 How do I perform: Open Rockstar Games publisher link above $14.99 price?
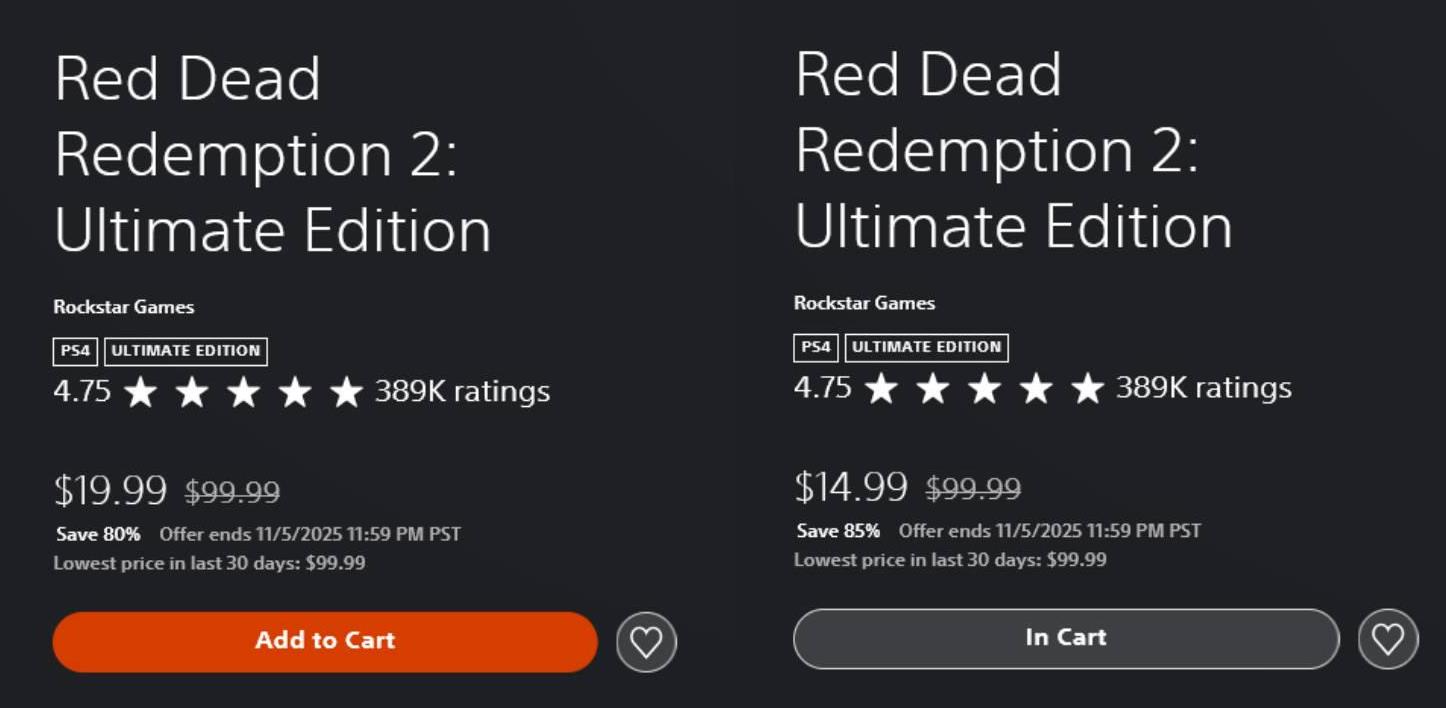tap(865, 303)
